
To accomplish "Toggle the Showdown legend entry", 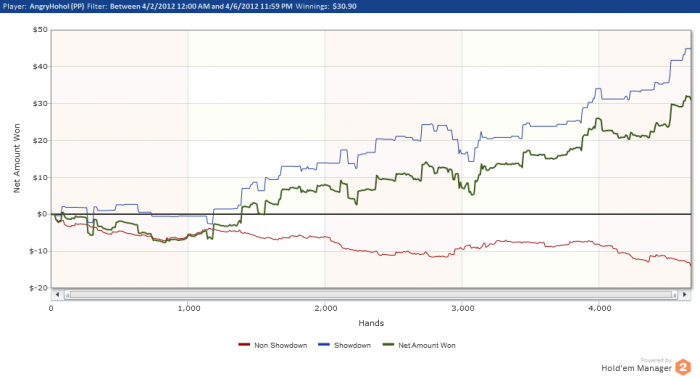I will tap(344, 345).
